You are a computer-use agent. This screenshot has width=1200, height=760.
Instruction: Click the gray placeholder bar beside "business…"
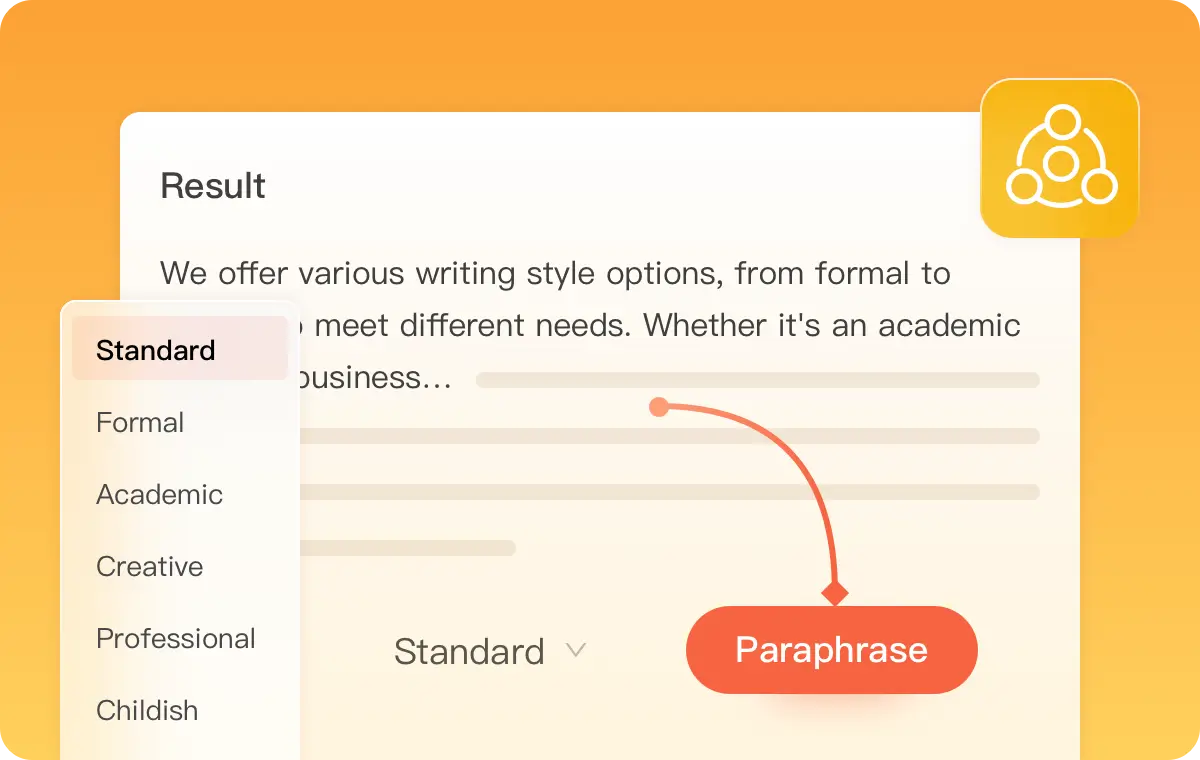757,380
